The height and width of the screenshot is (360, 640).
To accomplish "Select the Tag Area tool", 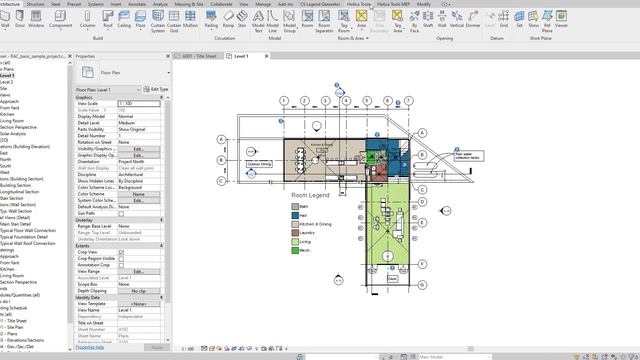I will (397, 21).
